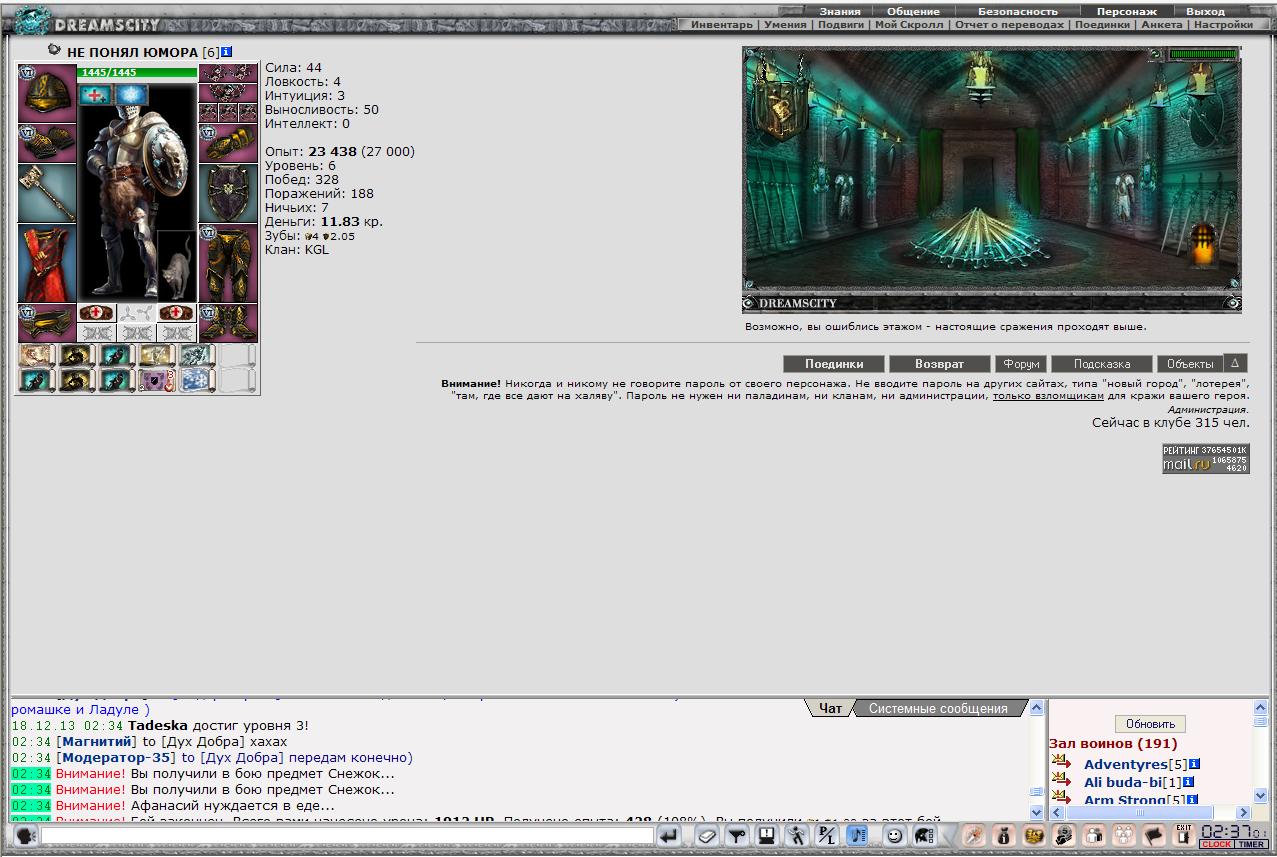Click the Возврат button
This screenshot has height=857, width=1277.
(940, 364)
